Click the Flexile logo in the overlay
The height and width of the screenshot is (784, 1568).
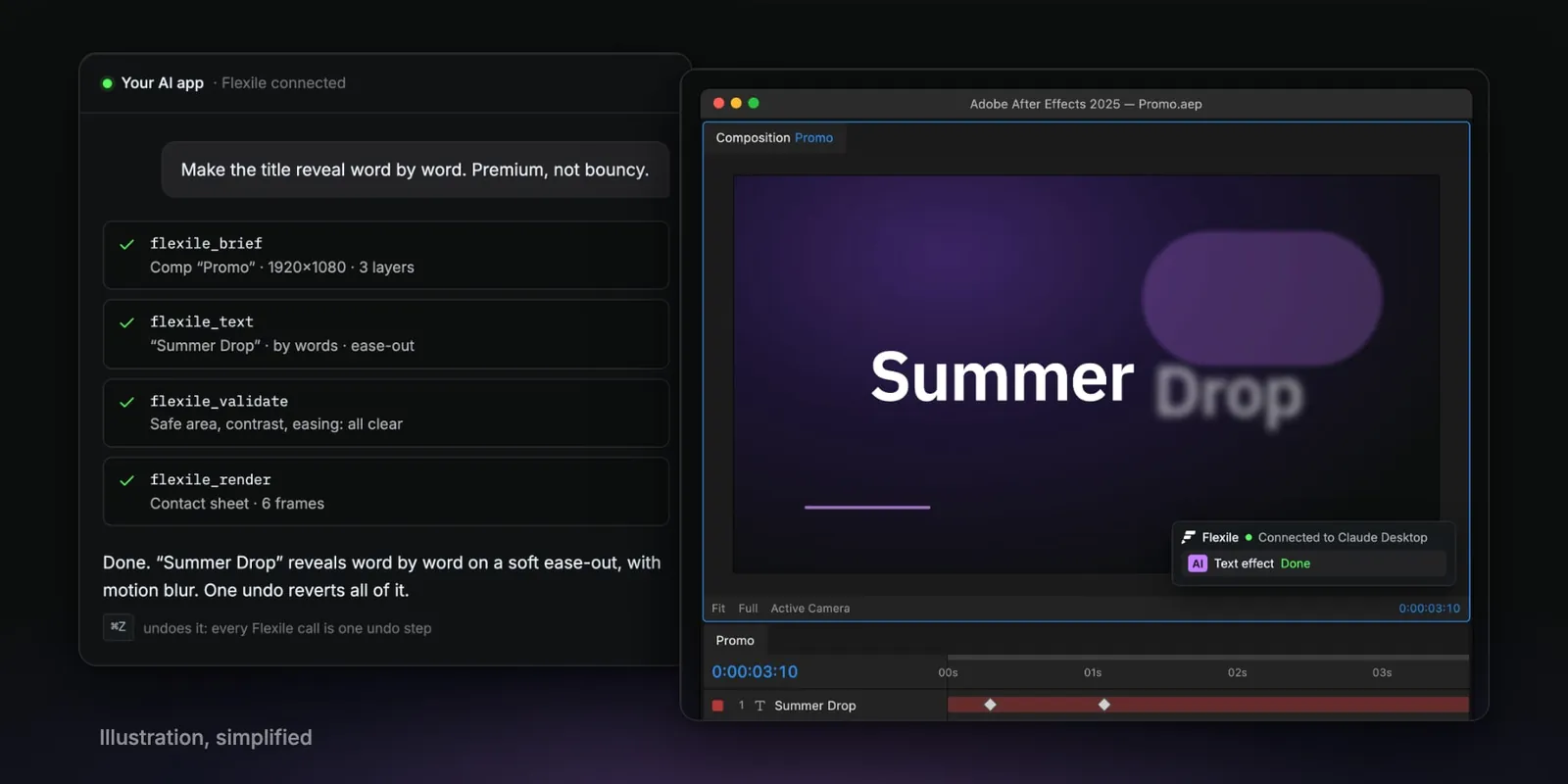coord(1189,537)
